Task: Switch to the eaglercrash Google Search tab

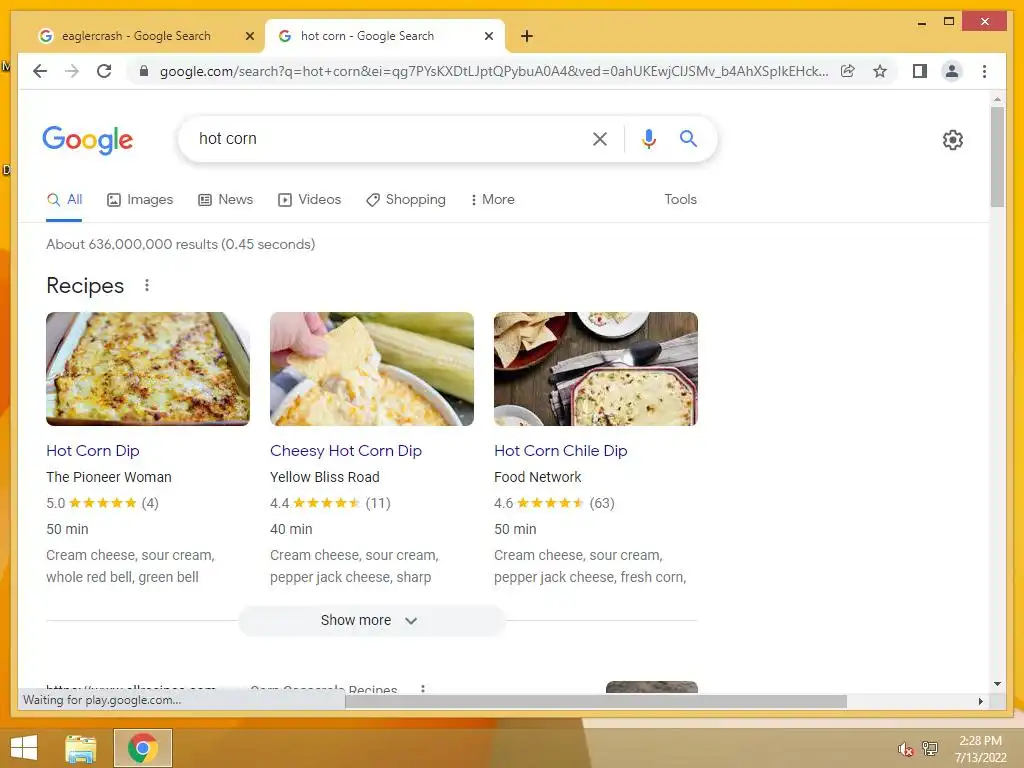Action: [136, 36]
